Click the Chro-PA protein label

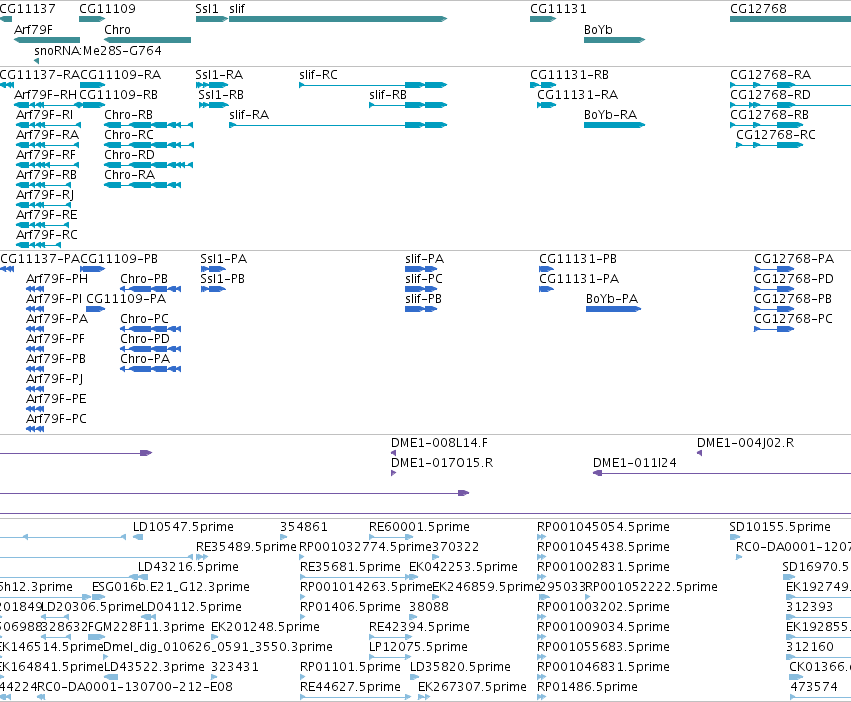(145, 359)
